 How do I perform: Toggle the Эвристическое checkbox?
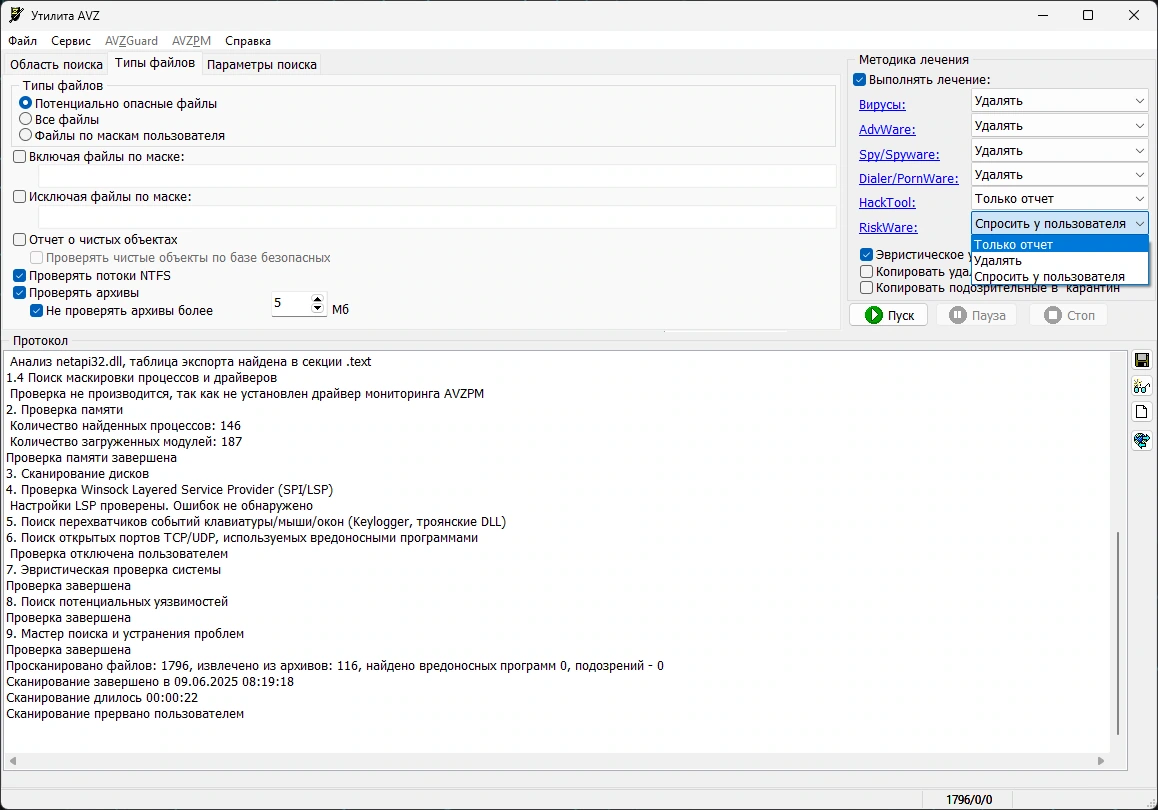pos(867,255)
